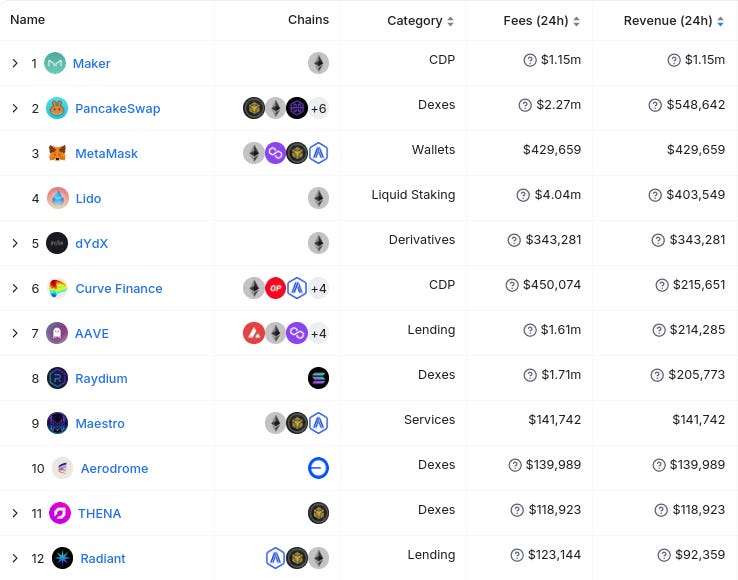The height and width of the screenshot is (580, 738).
Task: Click the Avalanche chain icon in AAVE row
Action: point(254,333)
